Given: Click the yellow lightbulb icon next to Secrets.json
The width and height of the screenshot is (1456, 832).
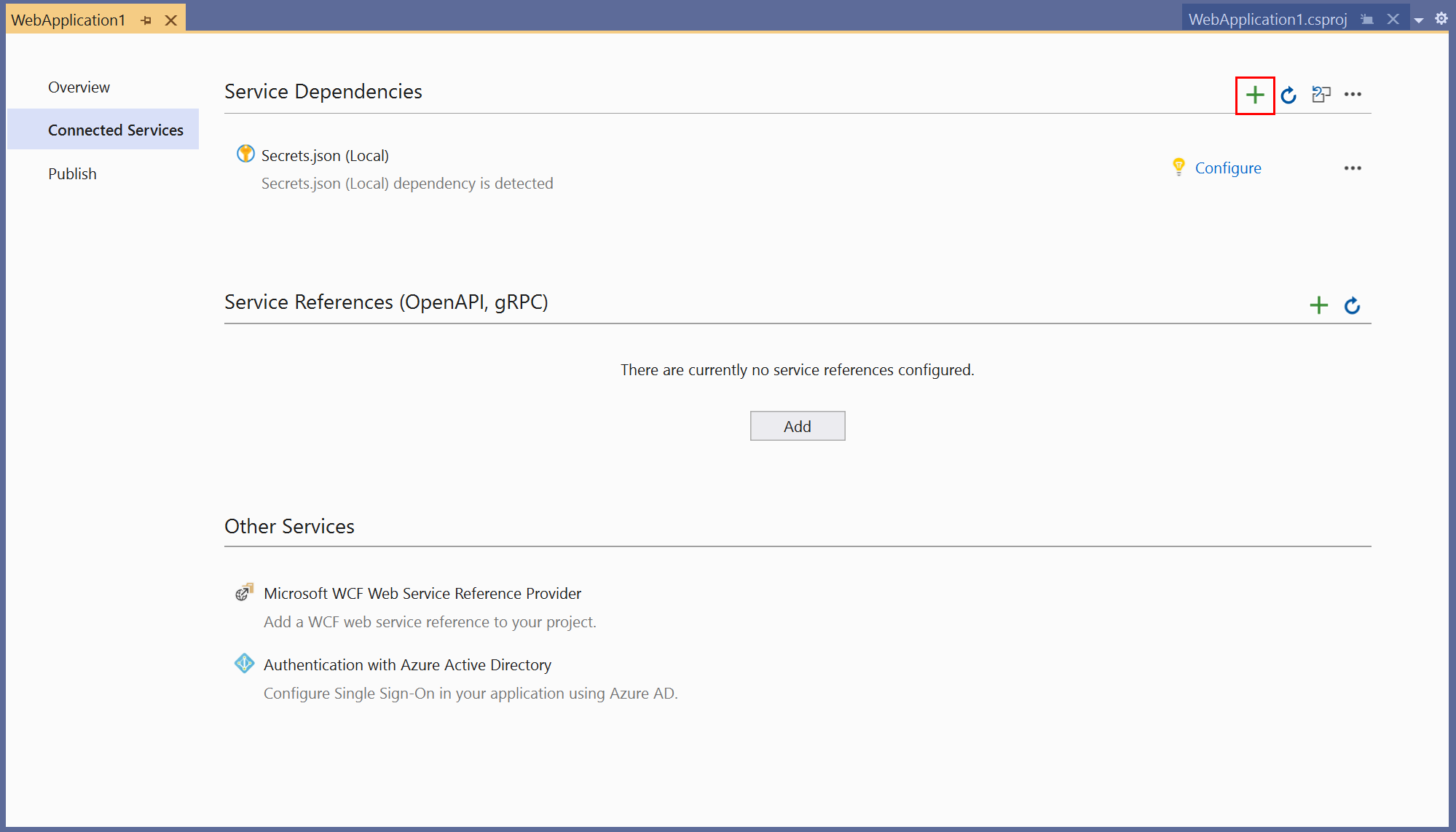Looking at the screenshot, I should [1179, 167].
